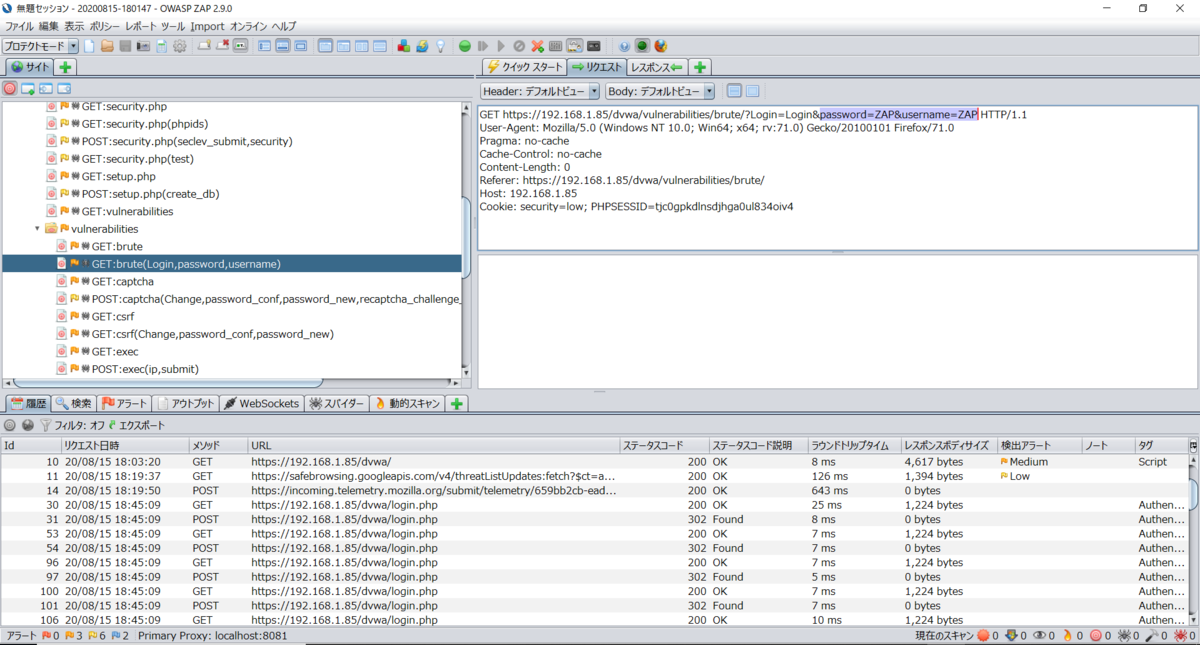Click the Firefox browser launch icon
The image size is (1200, 645).
click(660, 46)
